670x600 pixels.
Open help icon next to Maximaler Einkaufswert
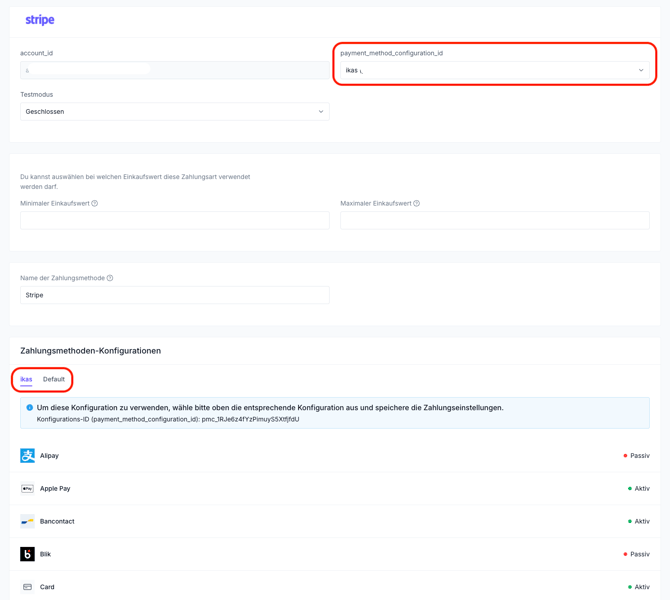click(x=417, y=203)
